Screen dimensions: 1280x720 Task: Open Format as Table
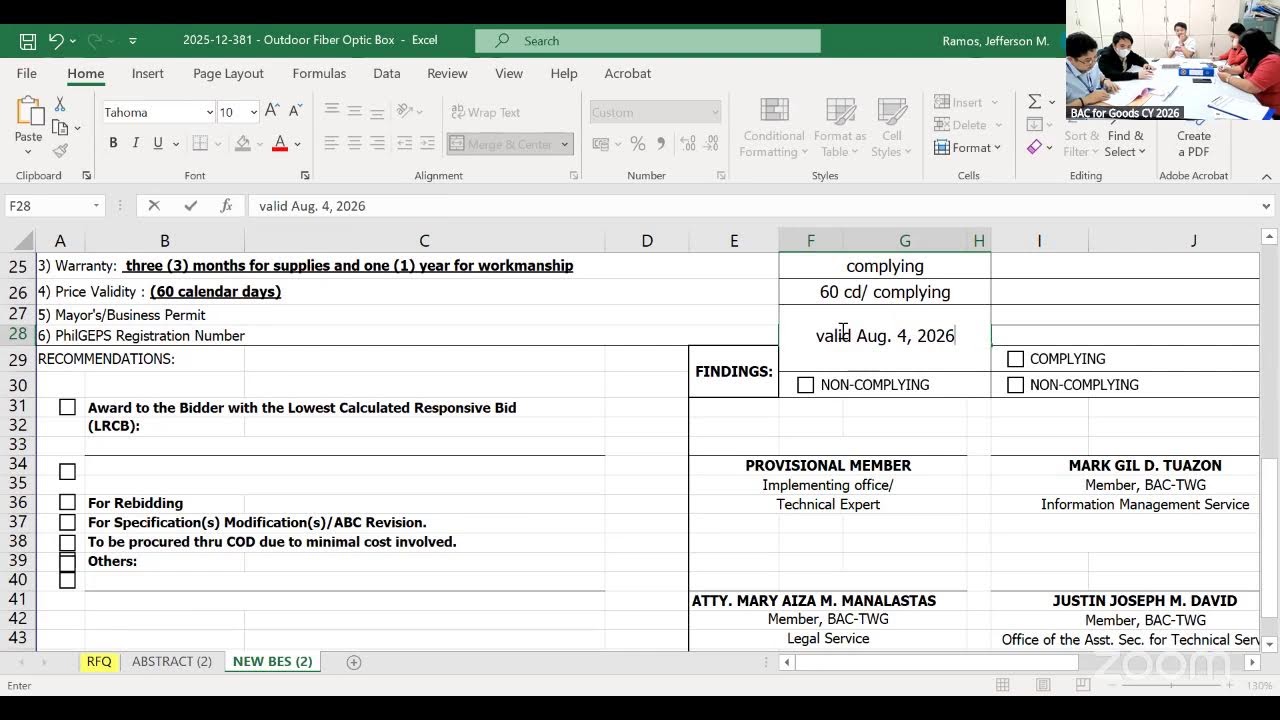pos(839,128)
